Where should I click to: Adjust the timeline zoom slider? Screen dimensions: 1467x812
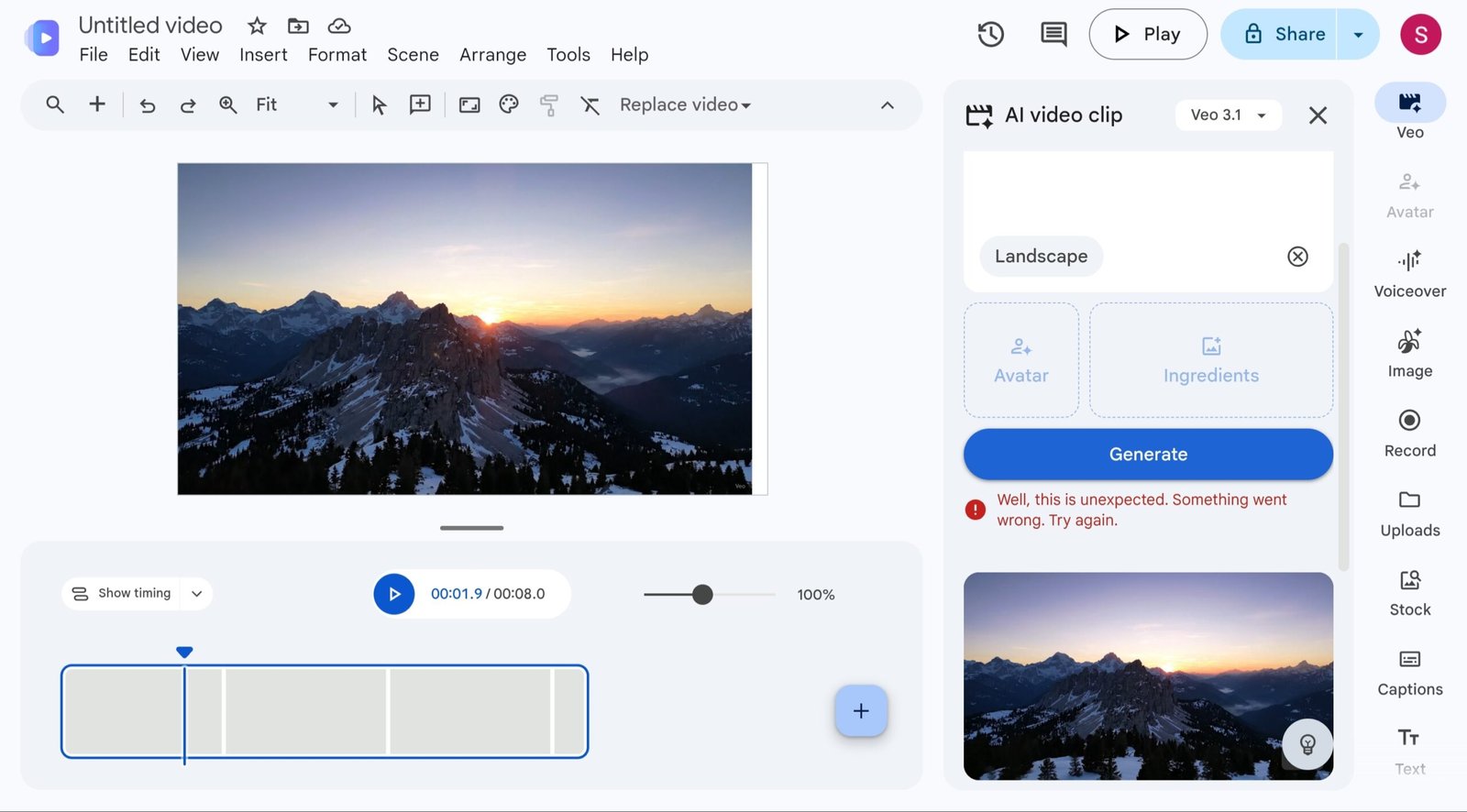(x=702, y=595)
